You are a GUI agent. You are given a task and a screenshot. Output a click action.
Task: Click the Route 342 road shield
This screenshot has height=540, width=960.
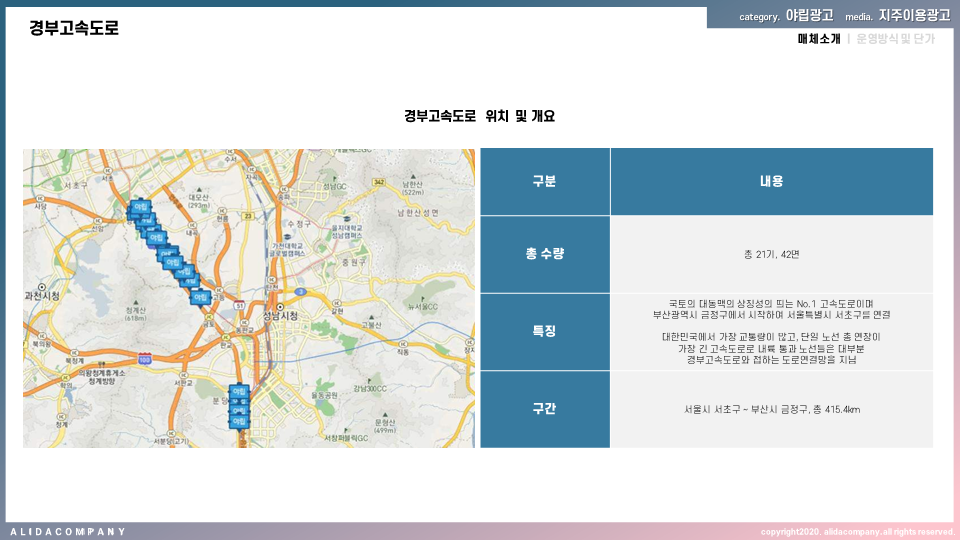coord(379,182)
